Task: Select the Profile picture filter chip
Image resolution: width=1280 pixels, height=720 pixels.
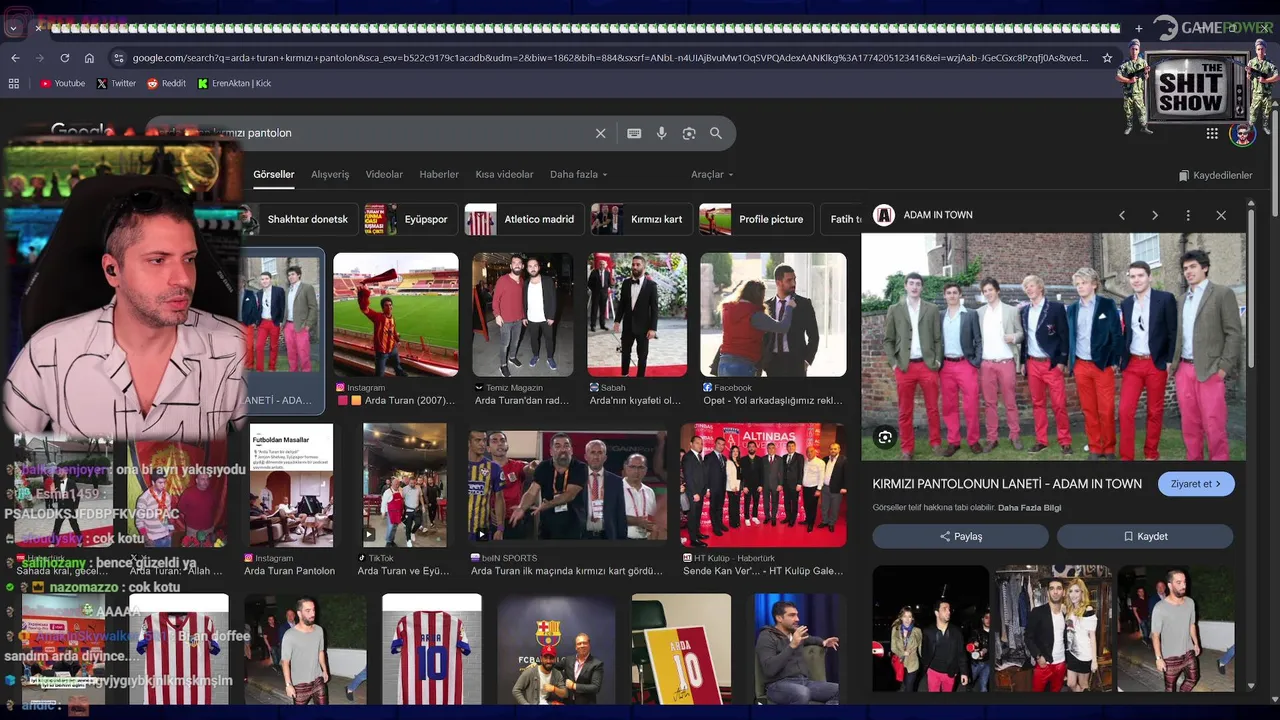Action: [756, 219]
